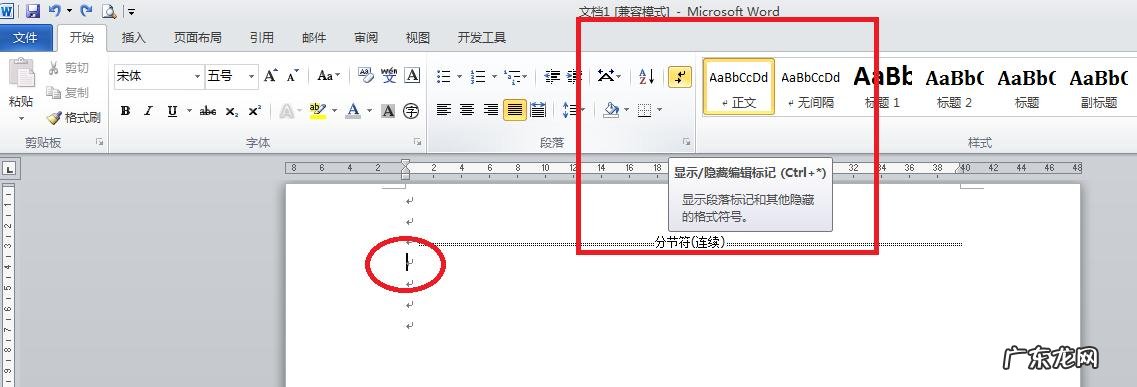Viewport: 1137px width, 387px height.
Task: Open the Paragraph group dialog launcher
Action: tap(686, 142)
